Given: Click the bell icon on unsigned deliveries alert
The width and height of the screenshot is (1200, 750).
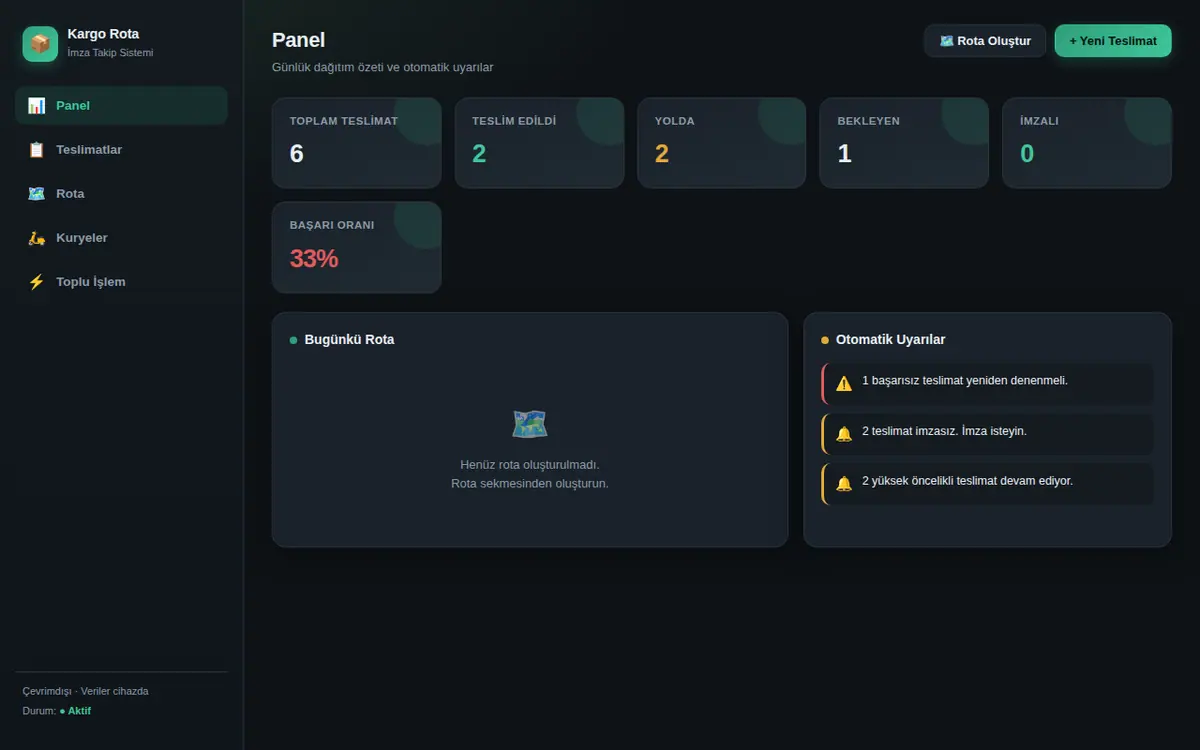Looking at the screenshot, I should point(844,434).
